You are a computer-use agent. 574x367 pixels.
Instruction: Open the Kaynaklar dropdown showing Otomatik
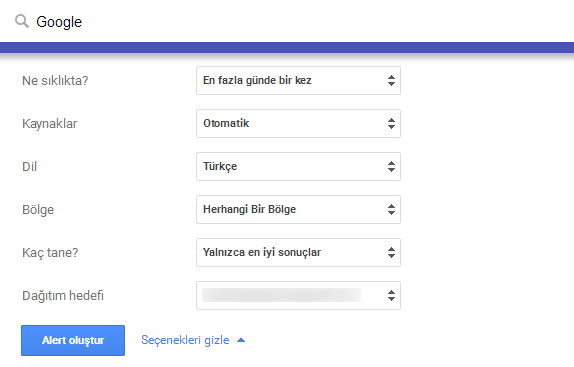(298, 124)
